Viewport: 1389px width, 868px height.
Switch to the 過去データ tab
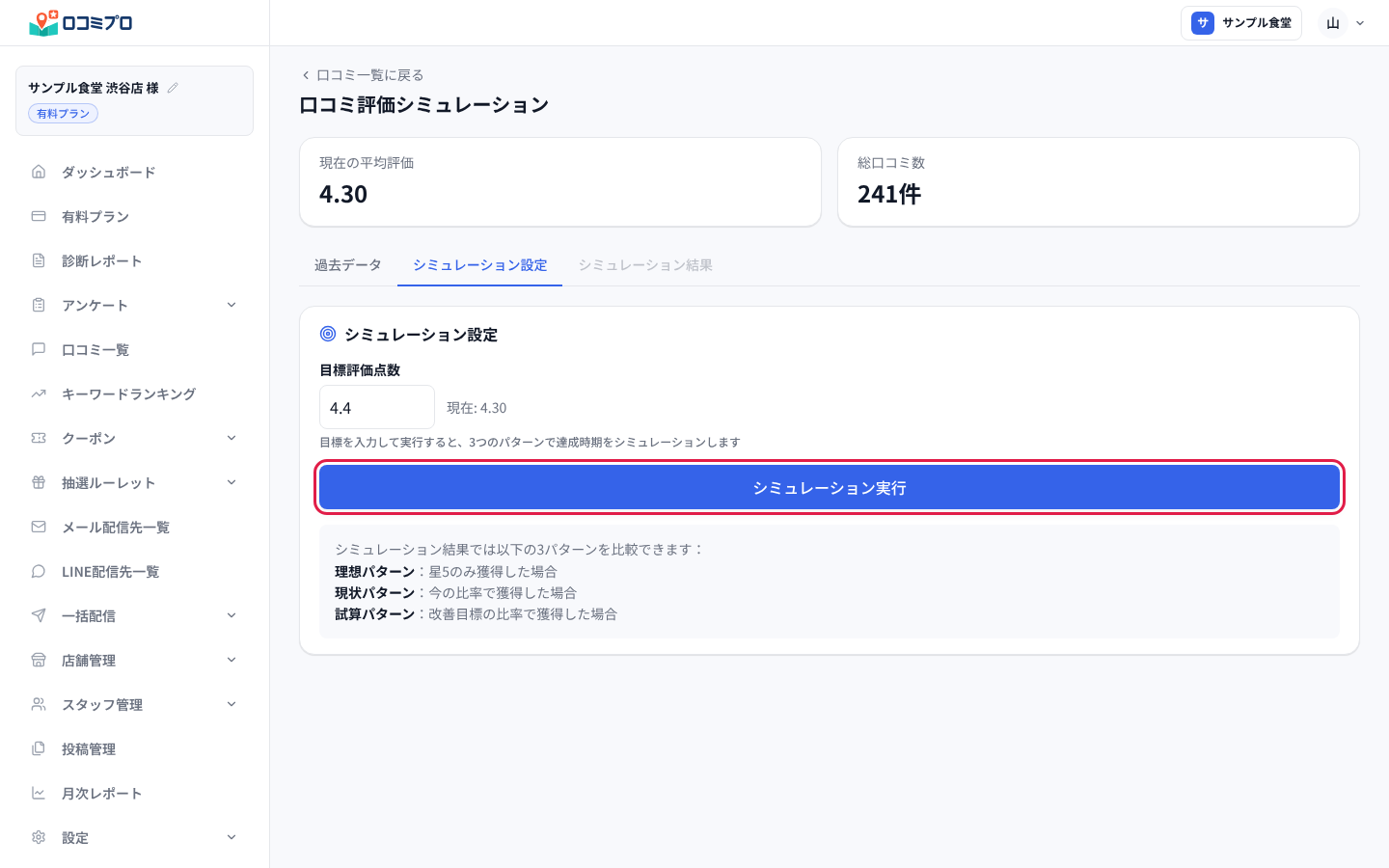348,265
